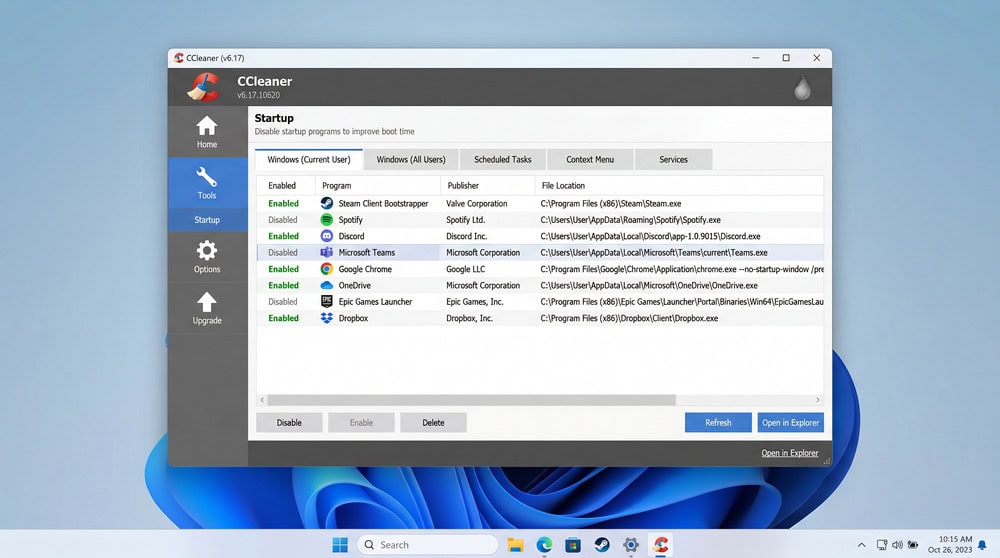Launch Microsoft Edge from the taskbar
This screenshot has height=558, width=1000.
(544, 545)
